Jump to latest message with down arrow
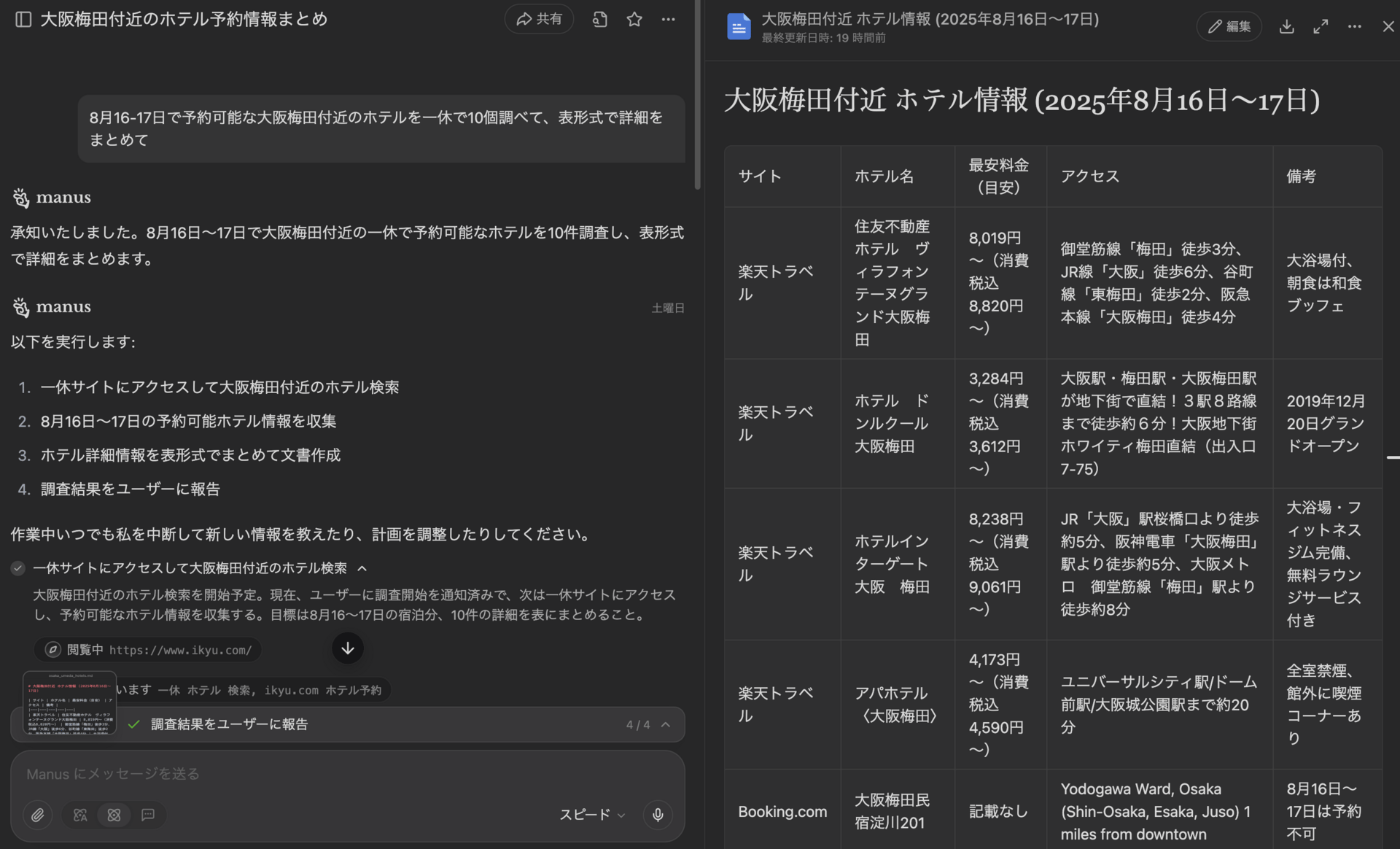 348,648
